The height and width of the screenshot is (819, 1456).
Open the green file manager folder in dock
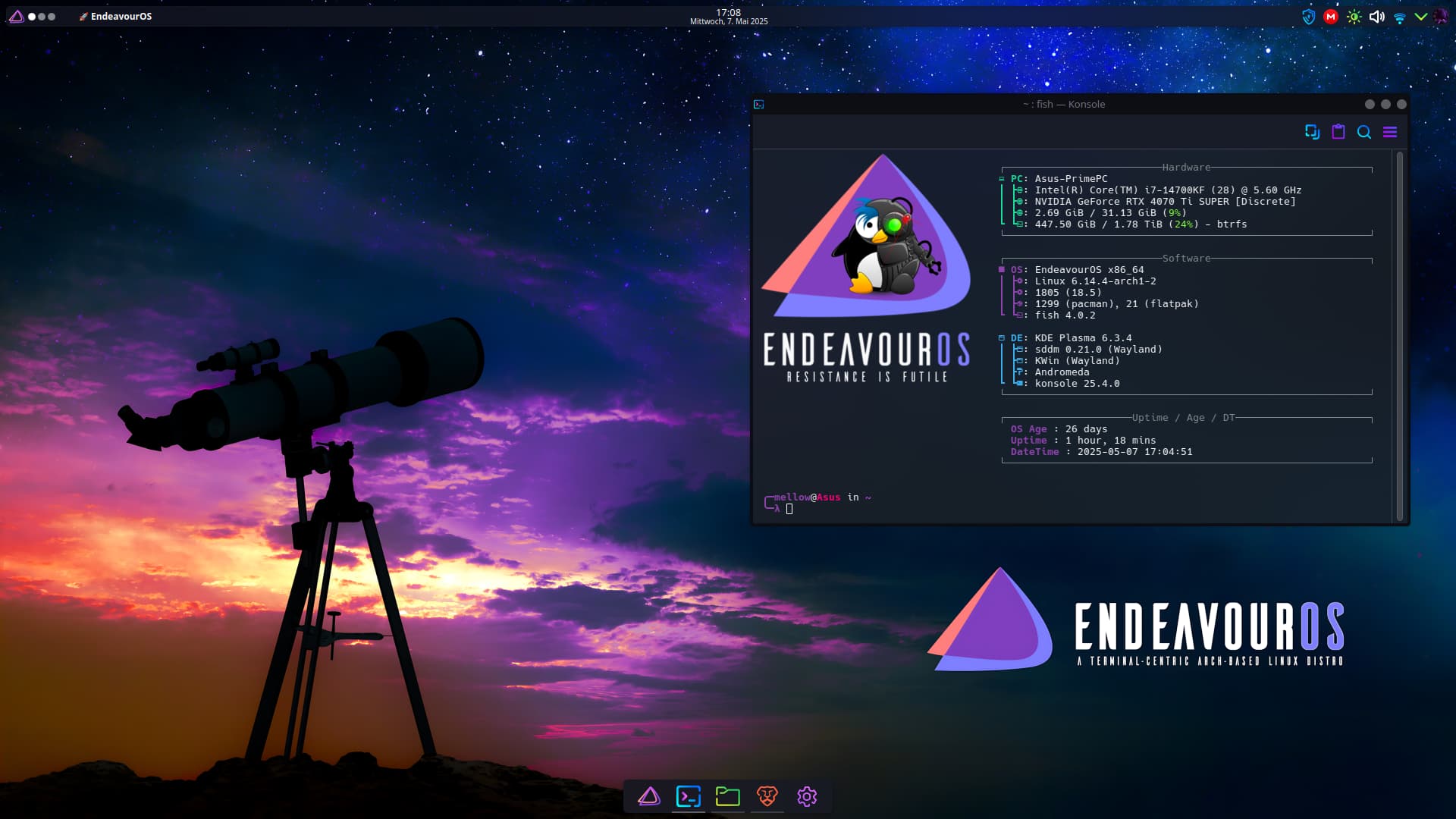(728, 796)
